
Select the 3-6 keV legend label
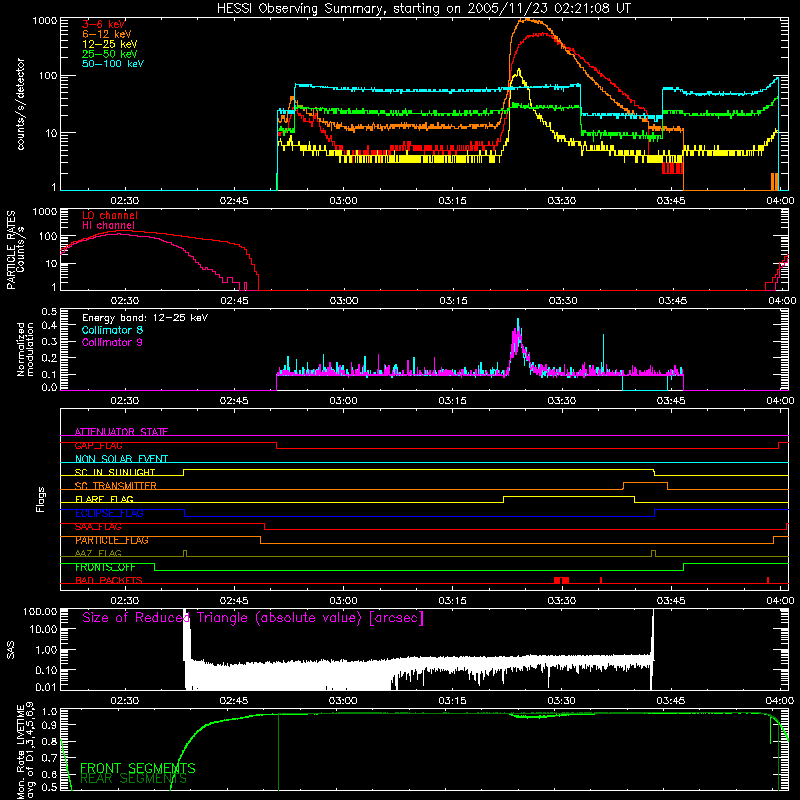pyautogui.click(x=104, y=24)
